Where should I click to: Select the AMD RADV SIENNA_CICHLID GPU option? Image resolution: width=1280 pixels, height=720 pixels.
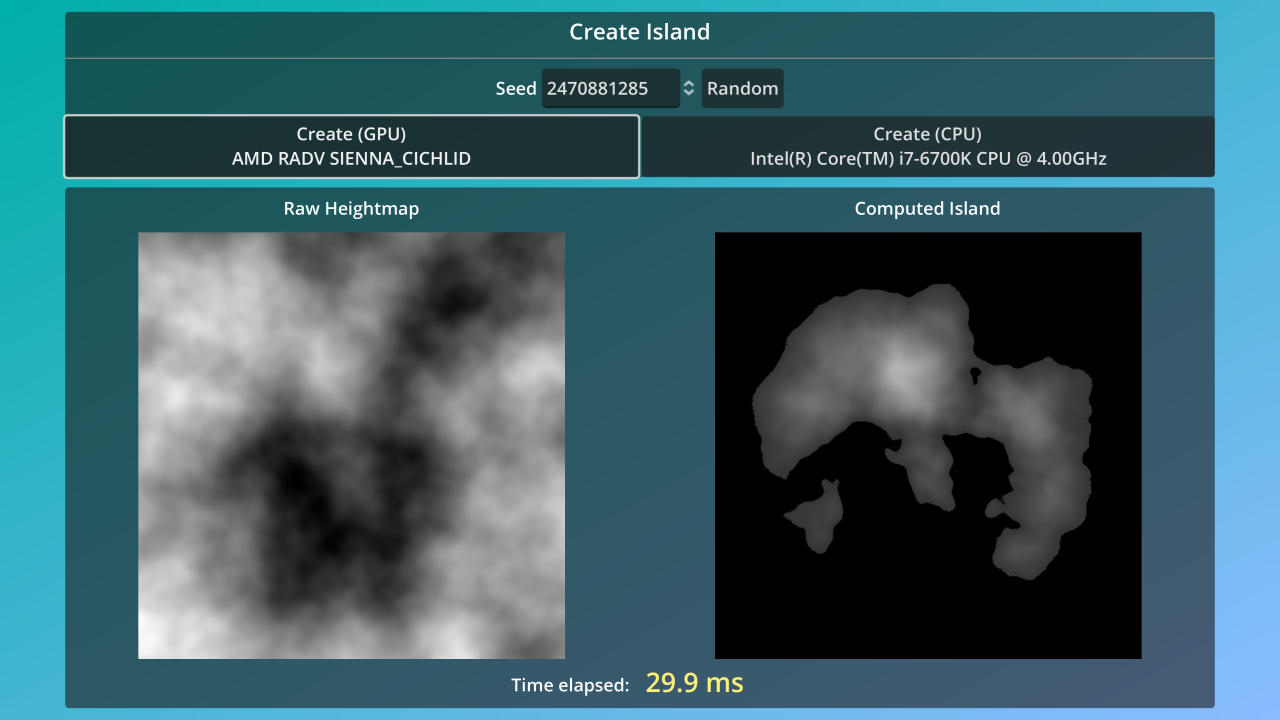[351, 158]
